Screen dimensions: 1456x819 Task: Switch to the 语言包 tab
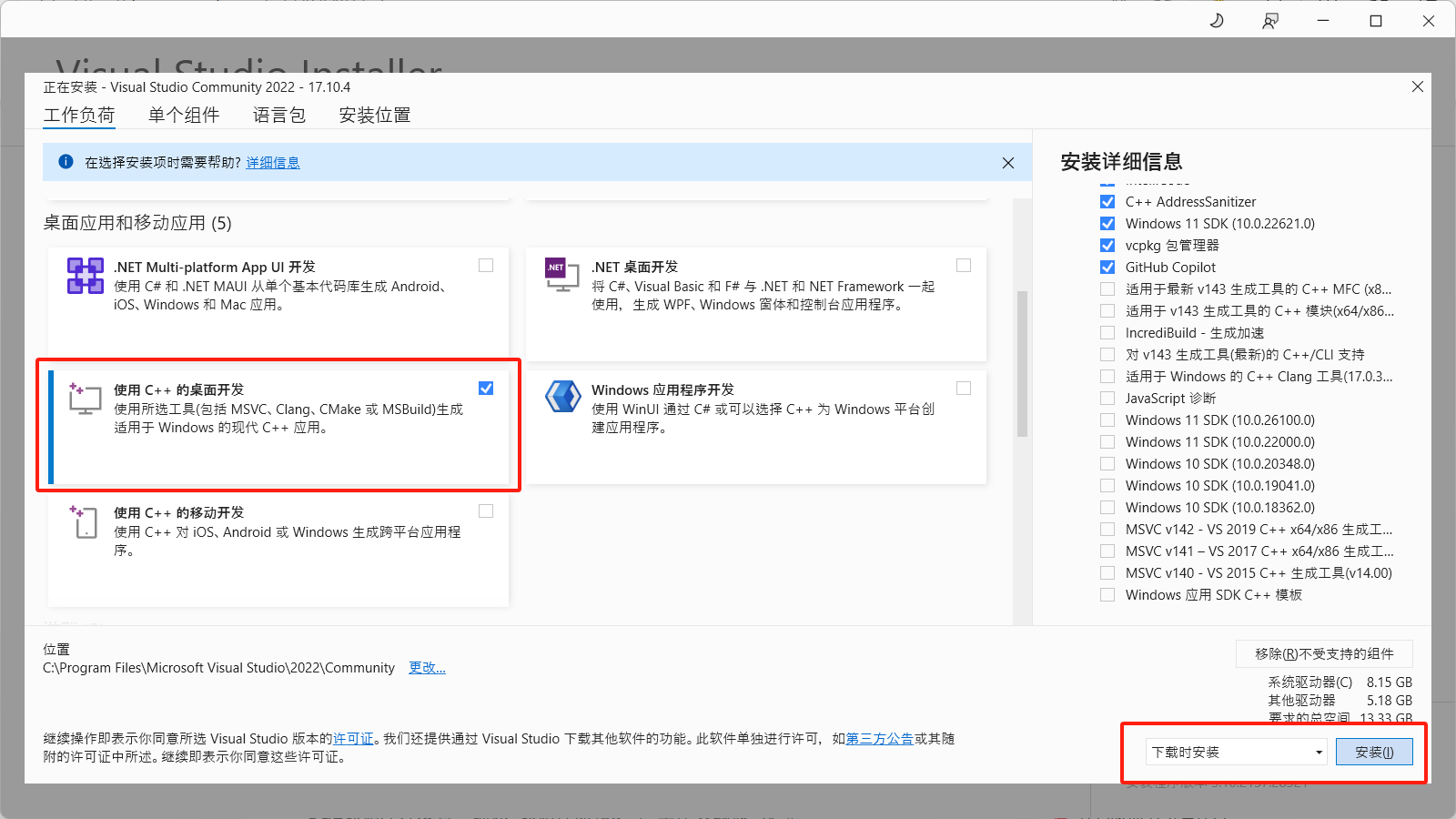coord(279,116)
